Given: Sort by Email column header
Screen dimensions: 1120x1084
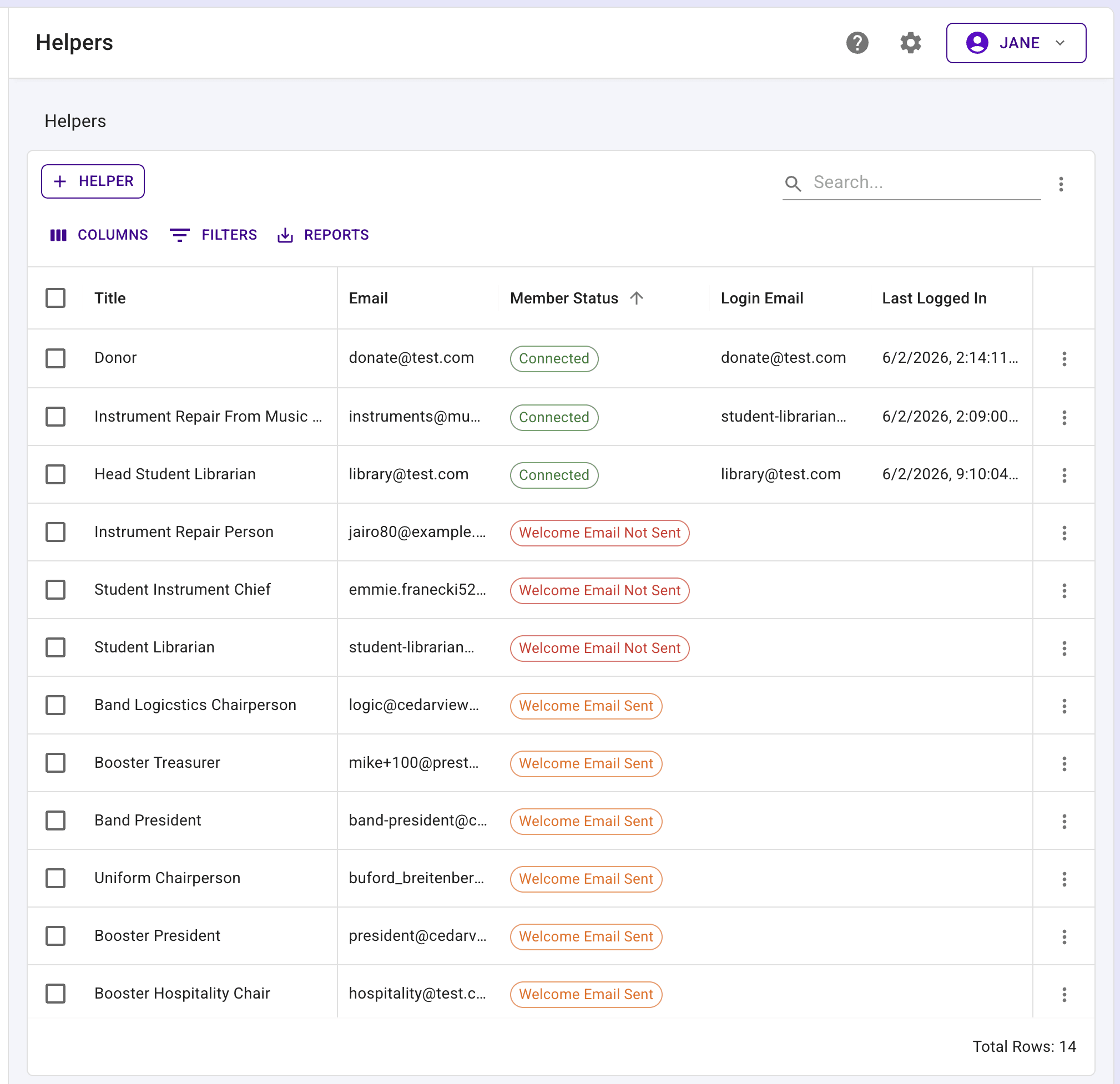Looking at the screenshot, I should pyautogui.click(x=368, y=298).
